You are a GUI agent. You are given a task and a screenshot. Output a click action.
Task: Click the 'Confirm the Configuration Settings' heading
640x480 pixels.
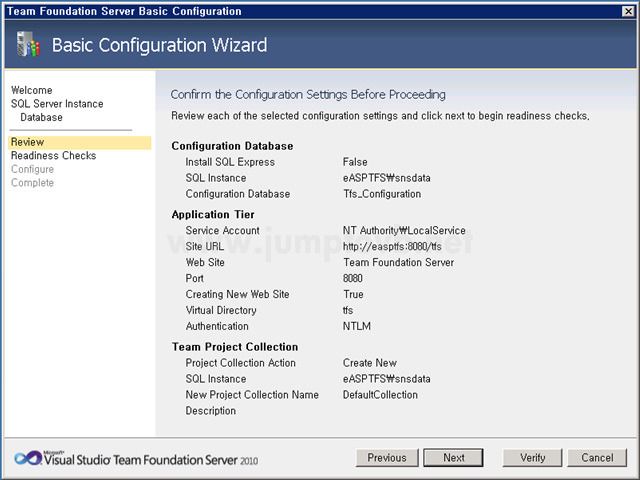click(308, 95)
